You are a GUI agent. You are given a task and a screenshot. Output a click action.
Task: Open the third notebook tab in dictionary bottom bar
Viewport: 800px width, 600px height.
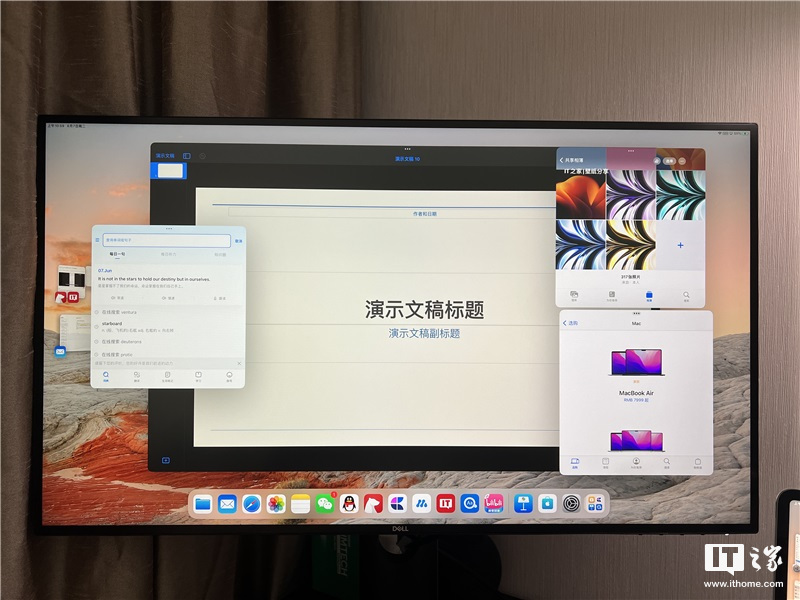coord(167,377)
